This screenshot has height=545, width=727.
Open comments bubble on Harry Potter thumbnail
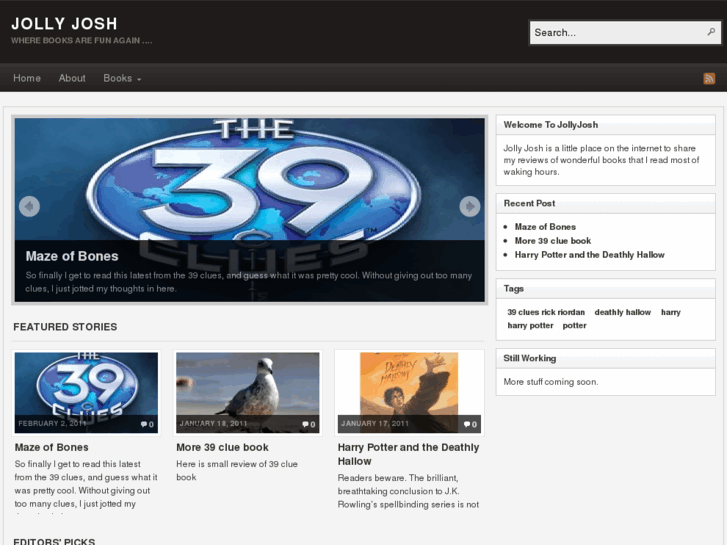[x=470, y=424]
